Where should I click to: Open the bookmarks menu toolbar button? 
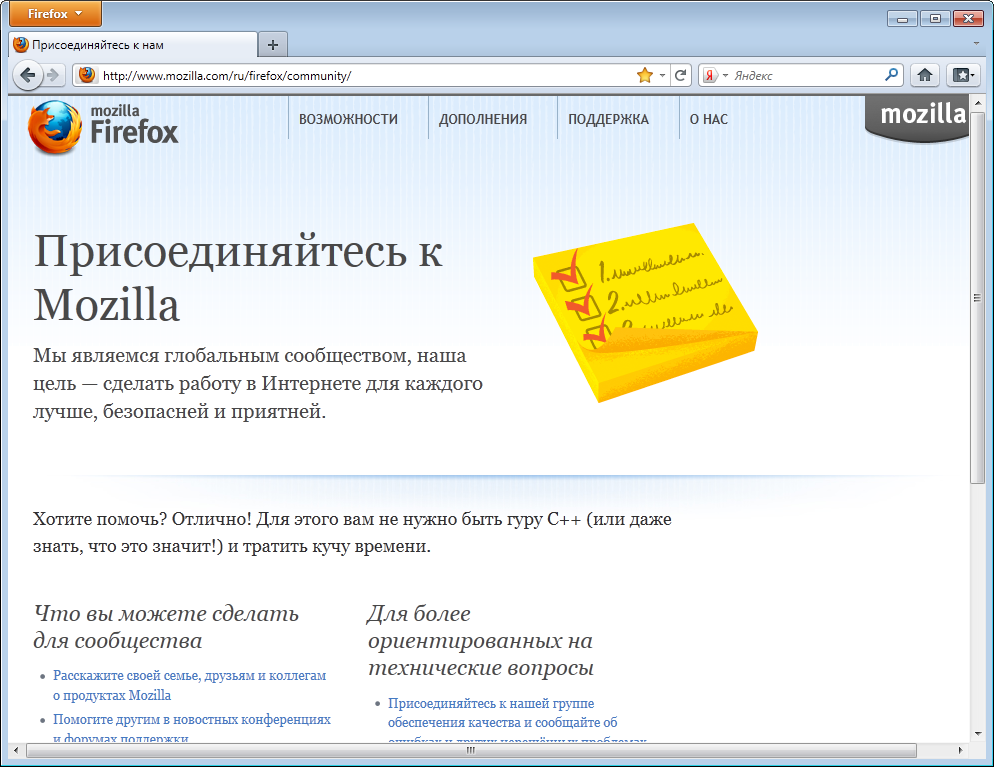(x=963, y=75)
